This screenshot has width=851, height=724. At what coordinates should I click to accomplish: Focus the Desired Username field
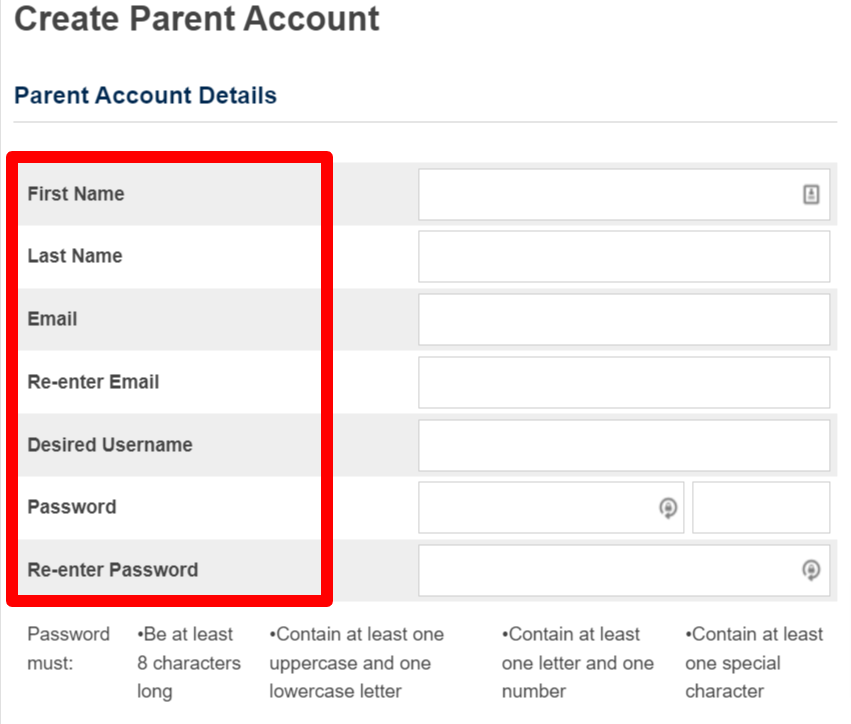[x=624, y=445]
